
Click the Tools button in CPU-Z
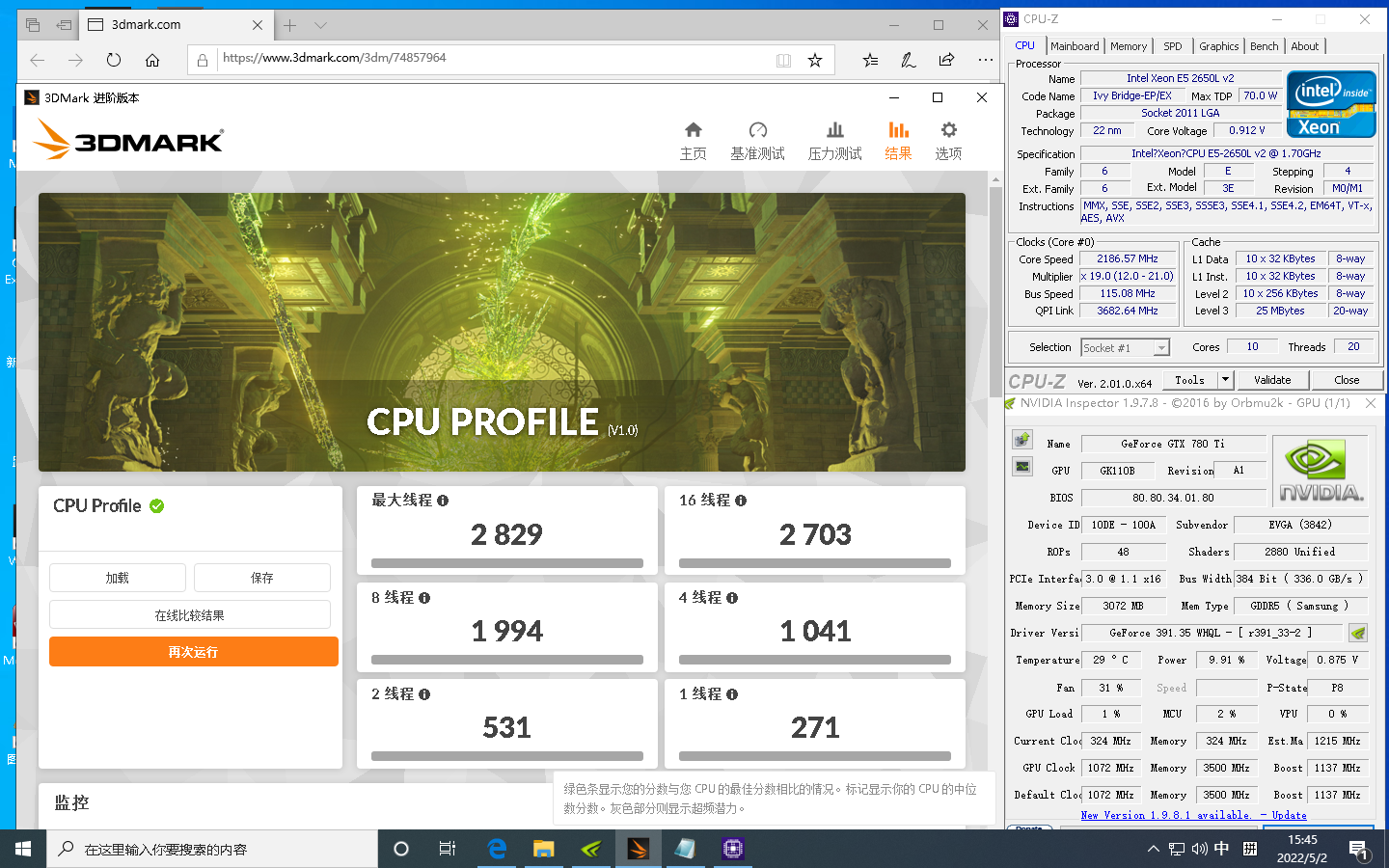[1190, 380]
